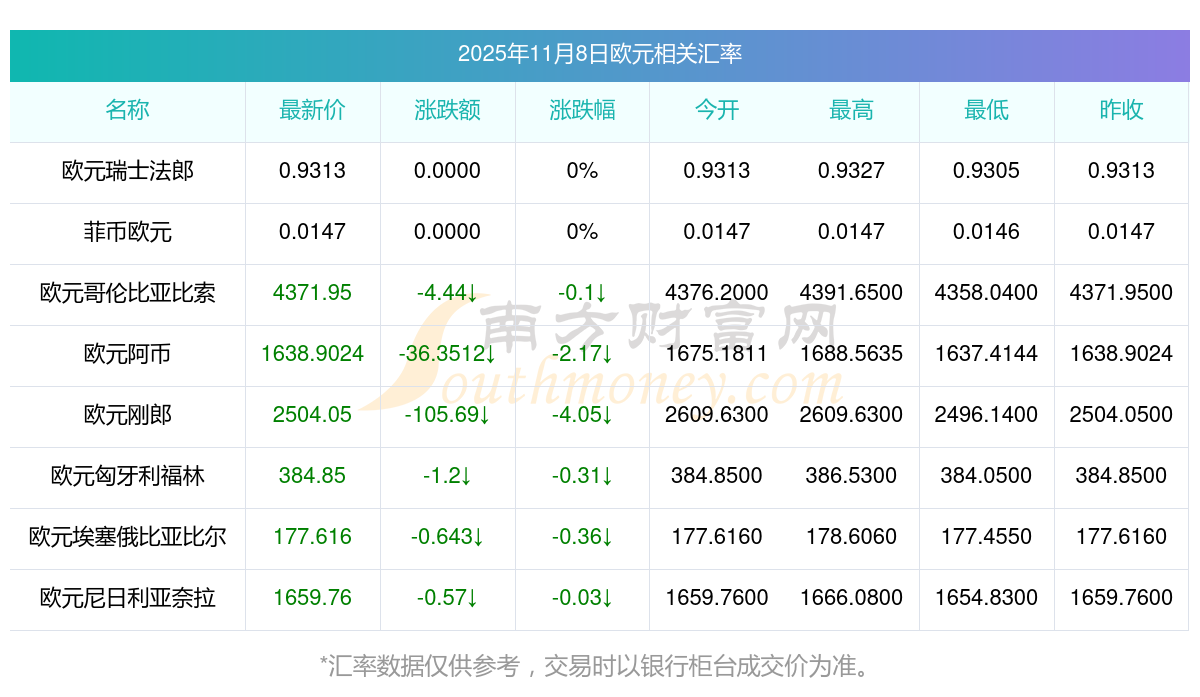This screenshot has height=697, width=1200.
Task: Click lowest value 4358.0400
Action: coord(986,293)
